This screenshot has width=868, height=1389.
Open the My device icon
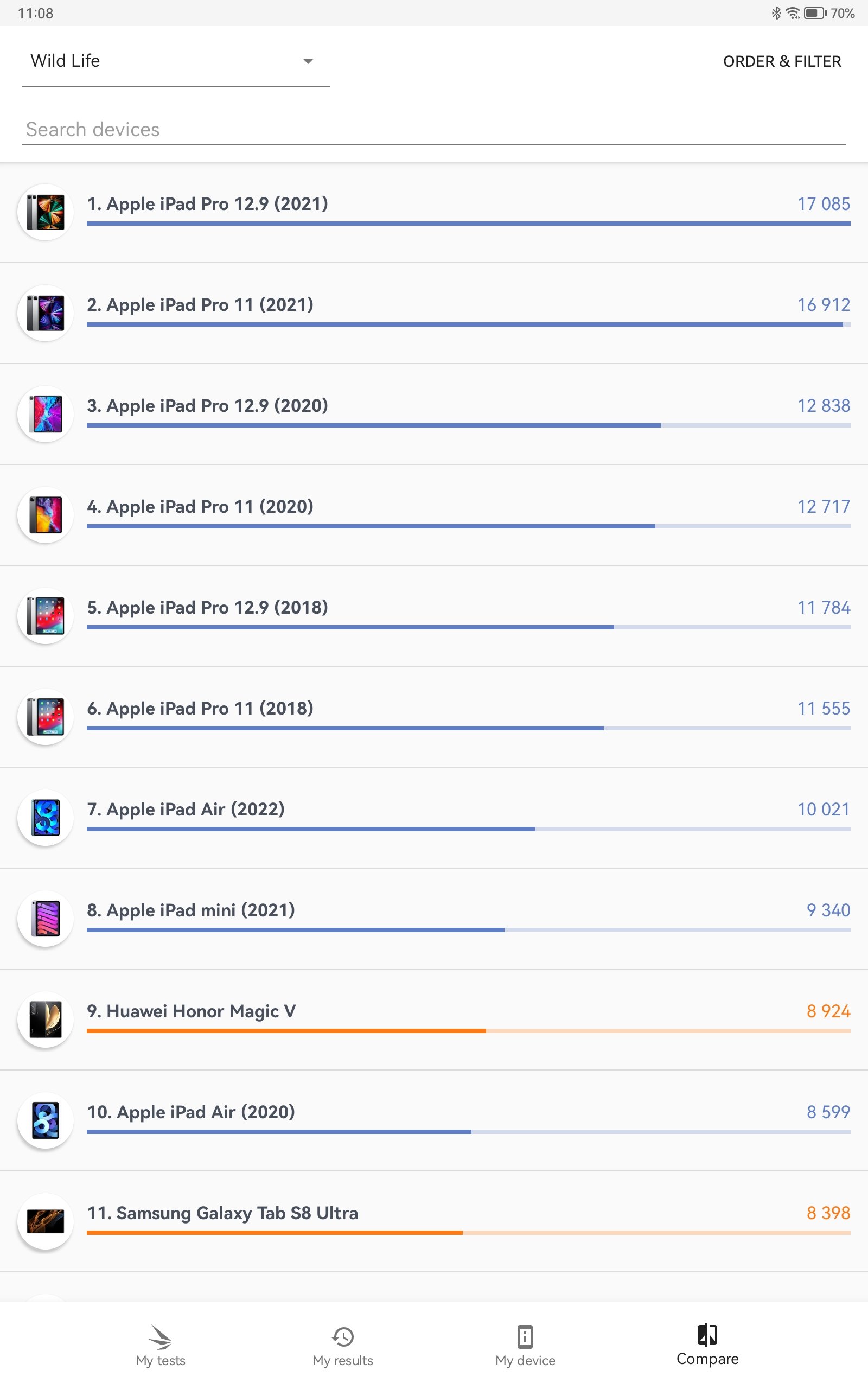tap(525, 1337)
